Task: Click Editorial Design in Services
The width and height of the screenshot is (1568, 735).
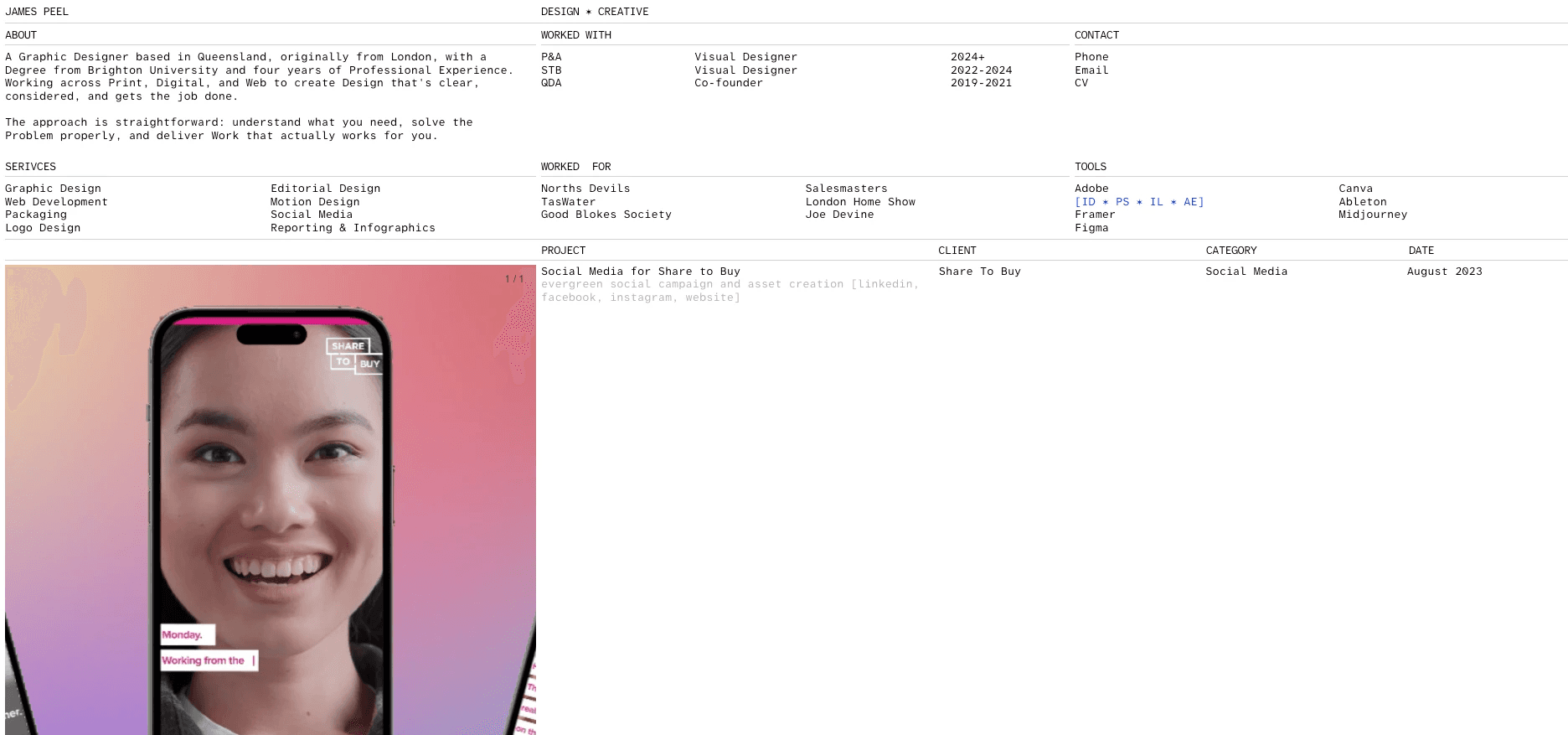Action: tap(325, 189)
